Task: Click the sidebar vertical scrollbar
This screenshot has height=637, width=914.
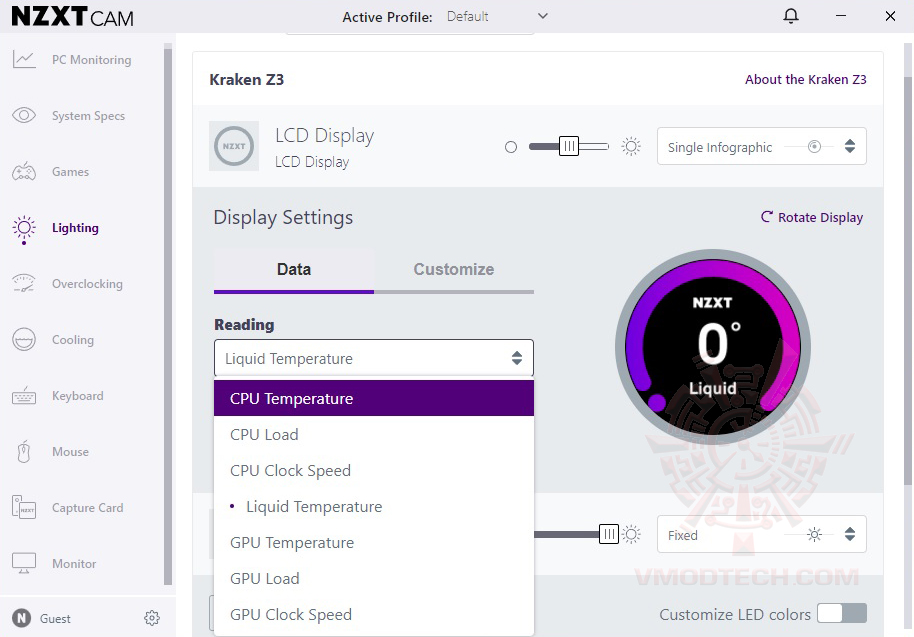Action: (x=168, y=315)
